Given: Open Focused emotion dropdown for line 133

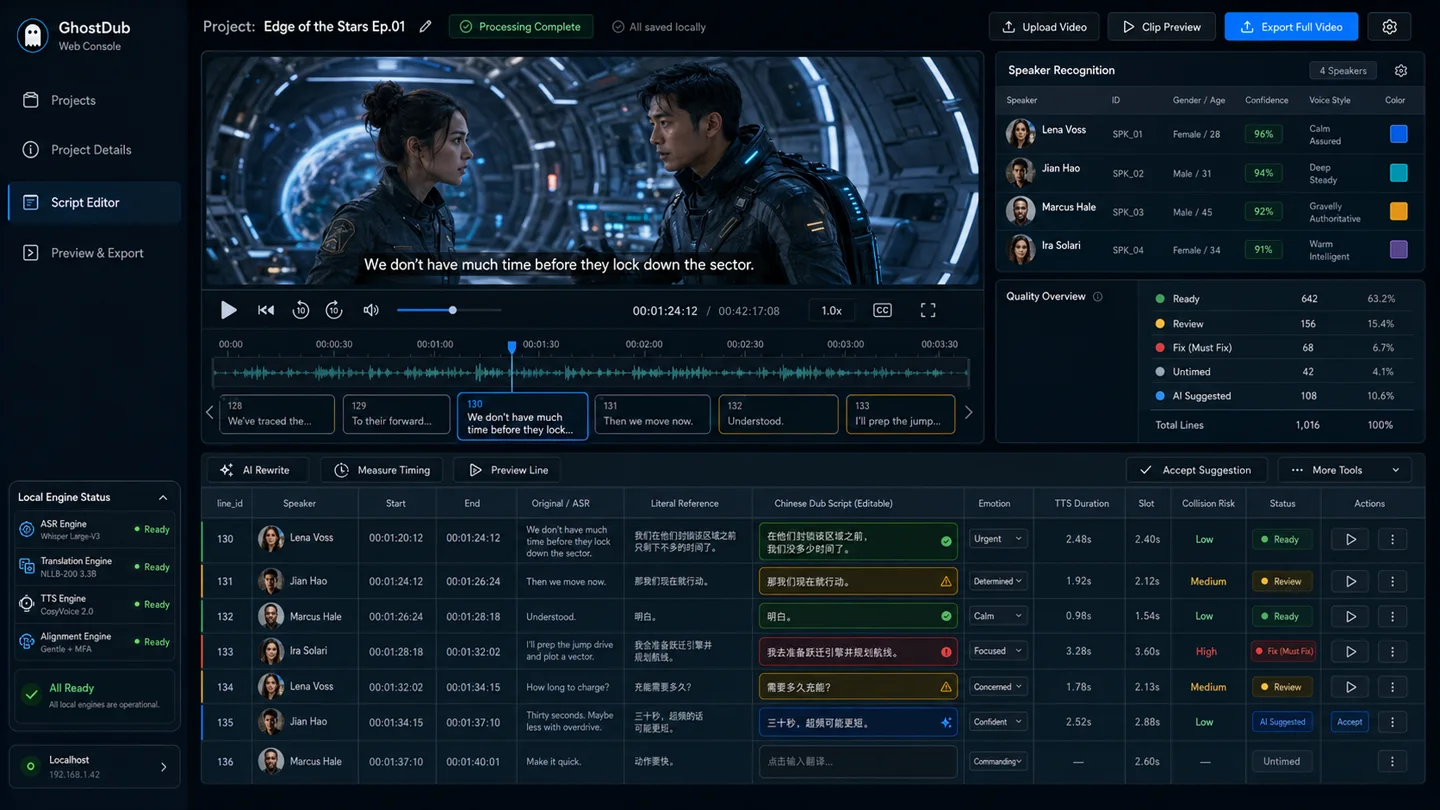Looking at the screenshot, I should click(998, 651).
